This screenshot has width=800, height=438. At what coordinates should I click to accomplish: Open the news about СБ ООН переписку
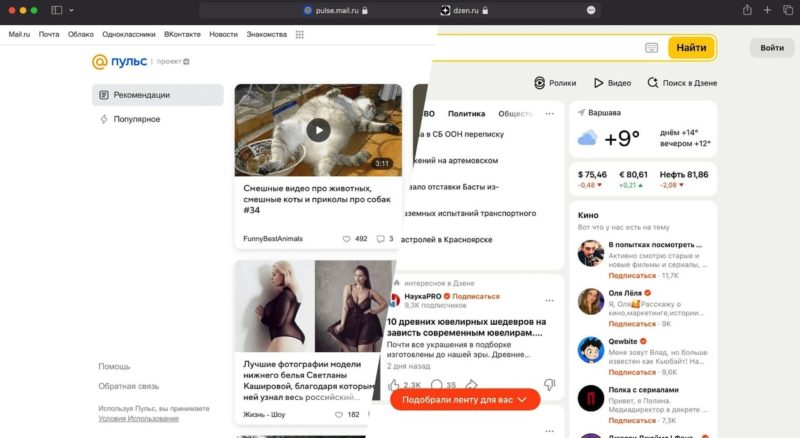point(460,134)
